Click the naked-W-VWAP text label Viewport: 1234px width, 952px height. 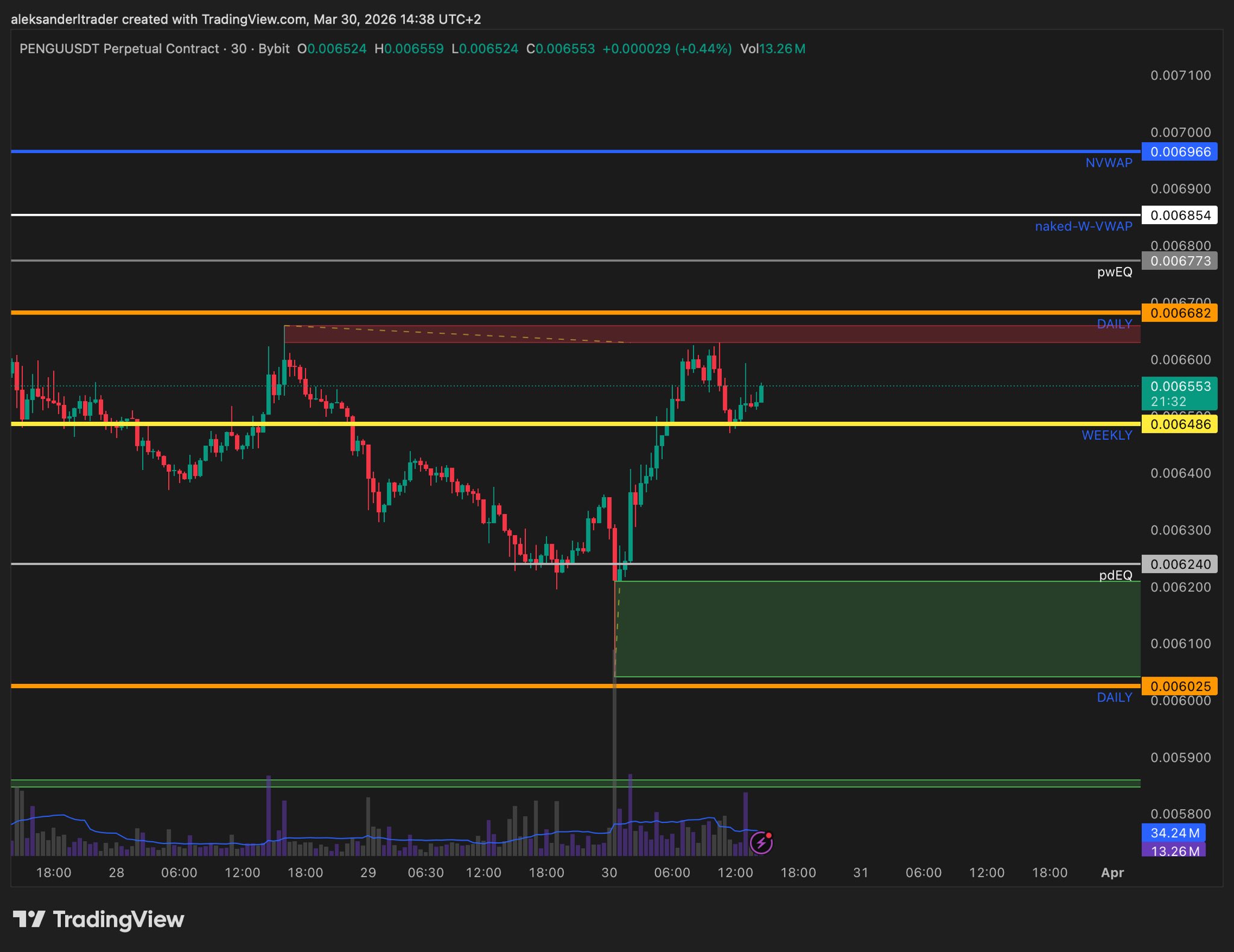tap(1083, 227)
